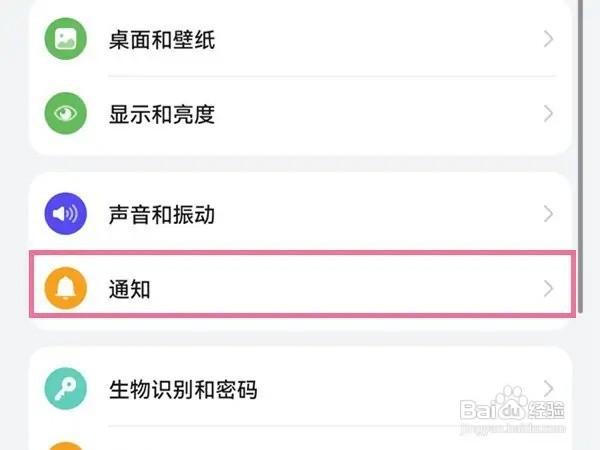
Task: Go to 声音和振动 settings text
Action: pos(161,214)
